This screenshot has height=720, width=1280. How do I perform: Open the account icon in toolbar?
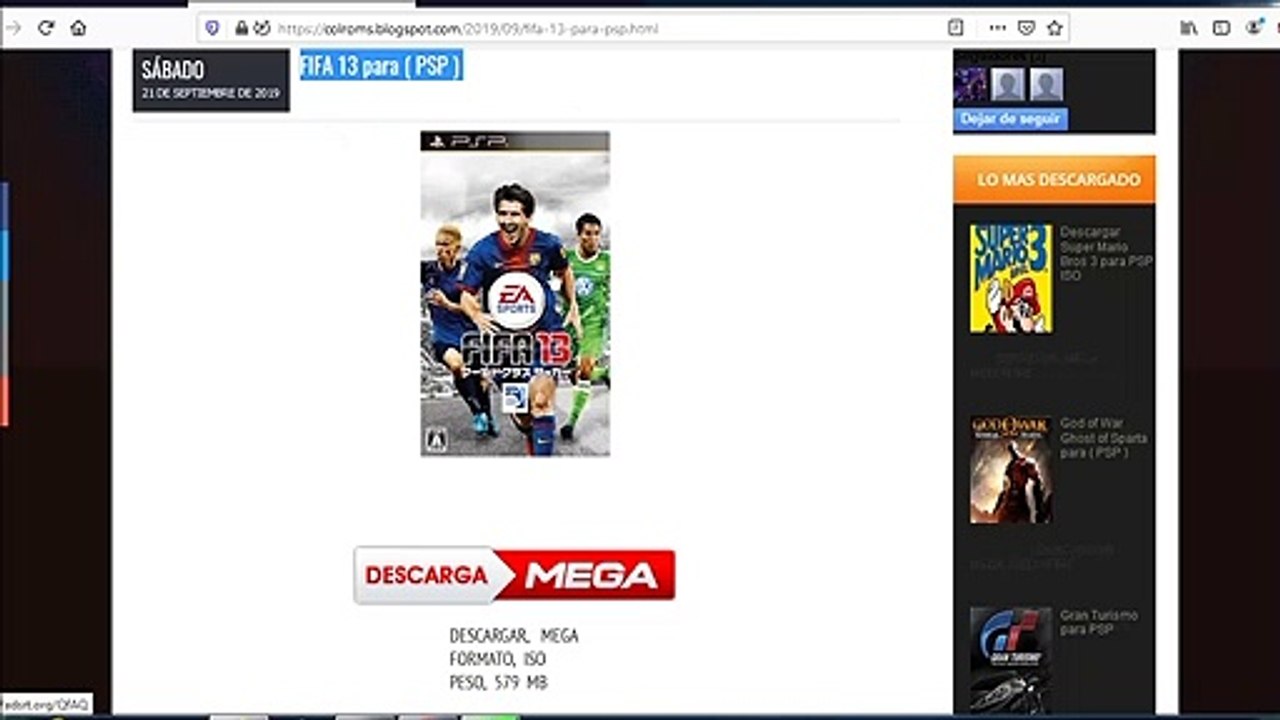tap(1254, 28)
